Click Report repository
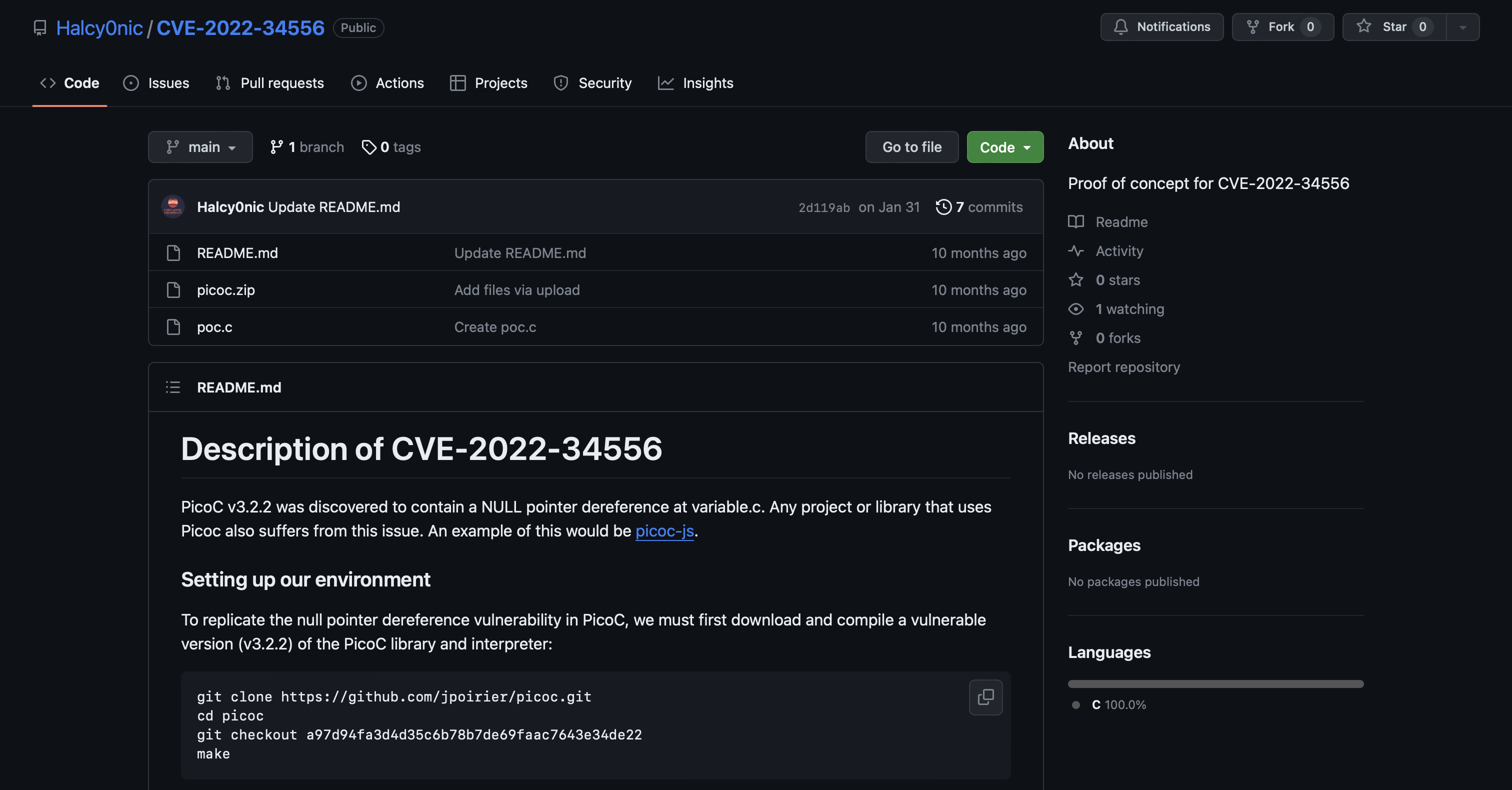Screen dimensions: 1512x790 pyautogui.click(x=1123, y=367)
